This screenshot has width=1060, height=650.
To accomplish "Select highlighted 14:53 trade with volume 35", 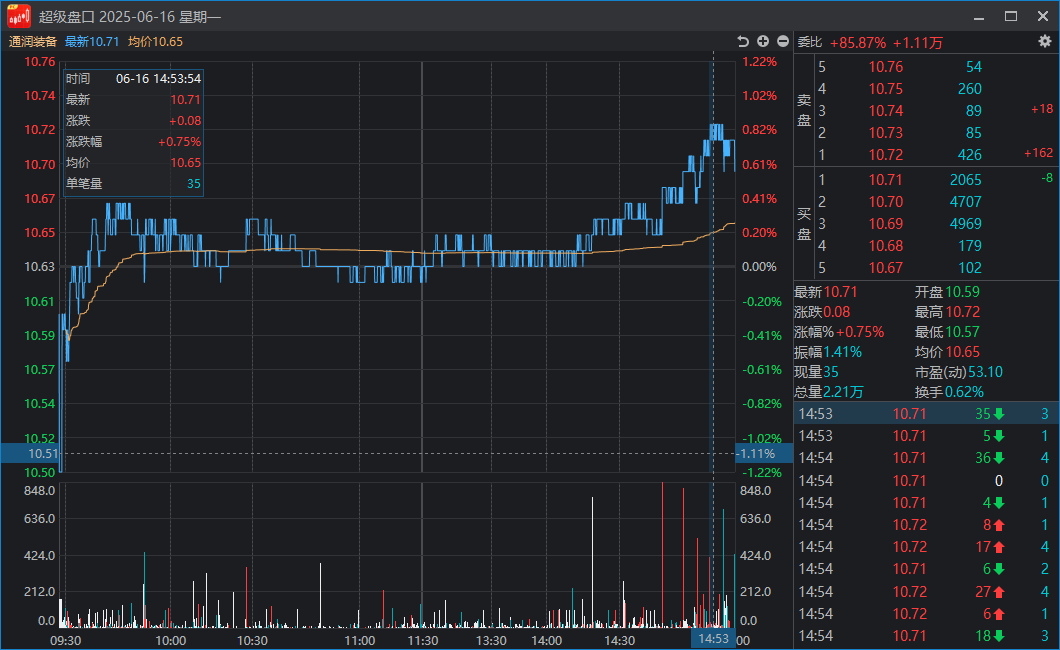I will click(x=926, y=414).
